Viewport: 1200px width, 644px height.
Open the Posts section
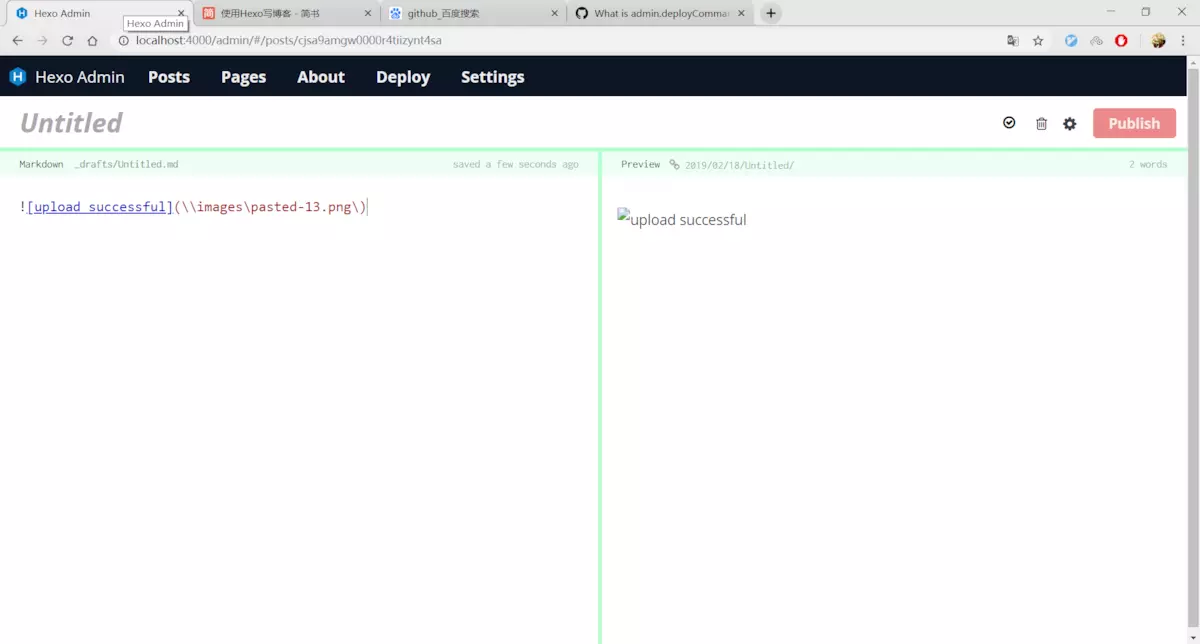pos(169,77)
